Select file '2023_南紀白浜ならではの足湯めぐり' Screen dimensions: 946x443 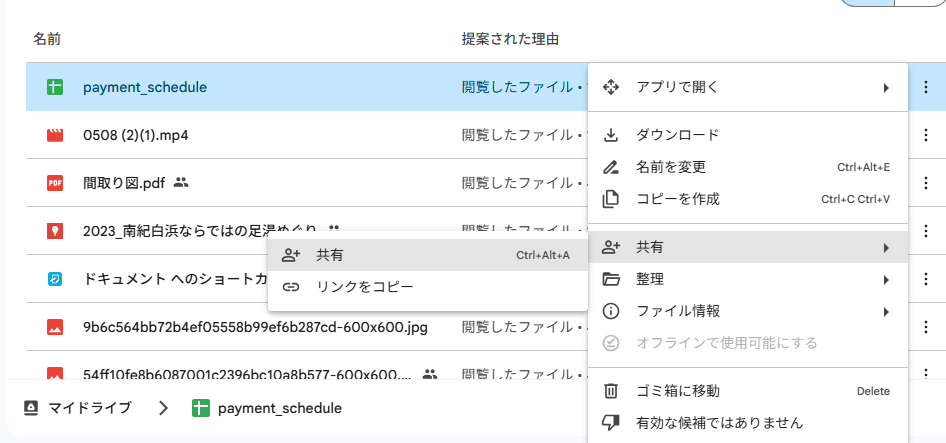[x=200, y=230]
